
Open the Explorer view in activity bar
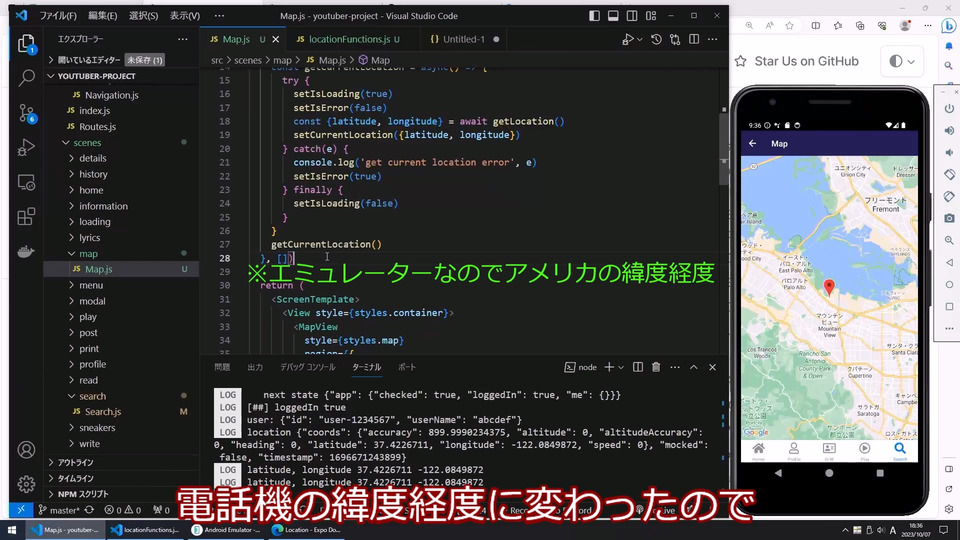pyautogui.click(x=26, y=43)
